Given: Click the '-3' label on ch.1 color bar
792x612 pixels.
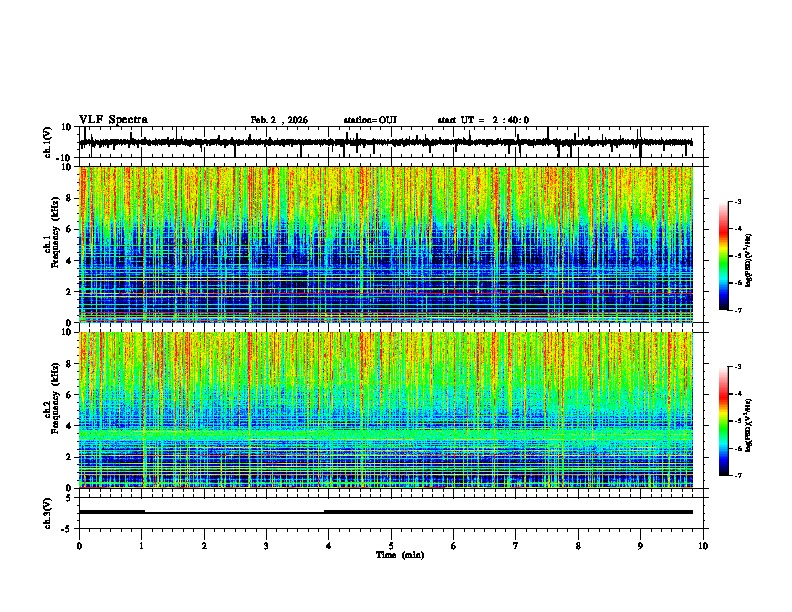Looking at the screenshot, I should point(738,202).
